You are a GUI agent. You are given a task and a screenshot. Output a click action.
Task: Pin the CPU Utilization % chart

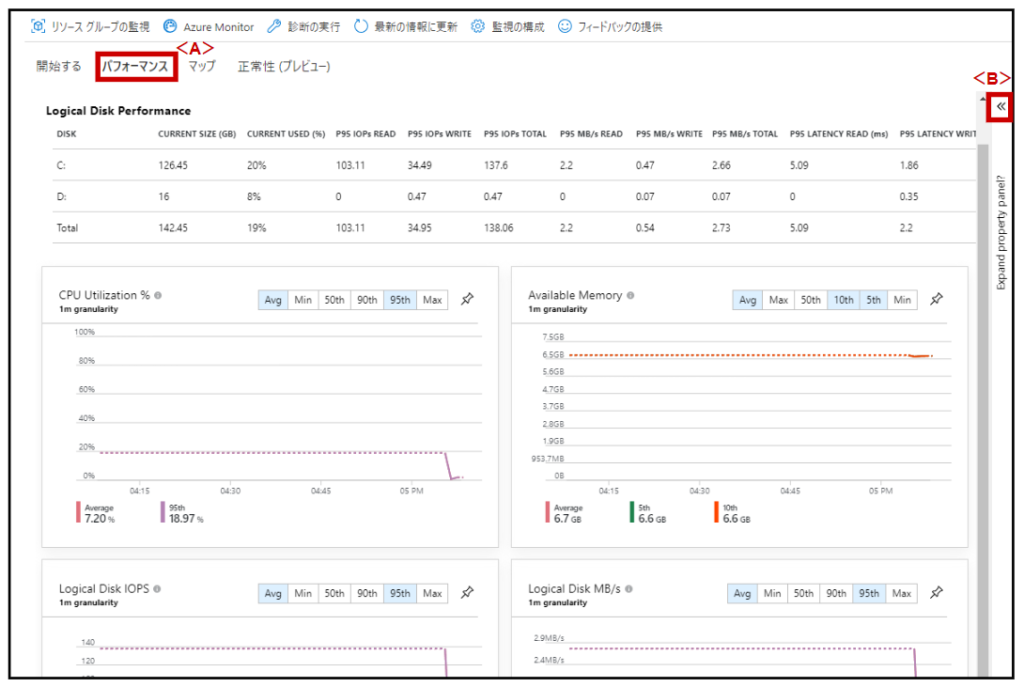coord(466,298)
